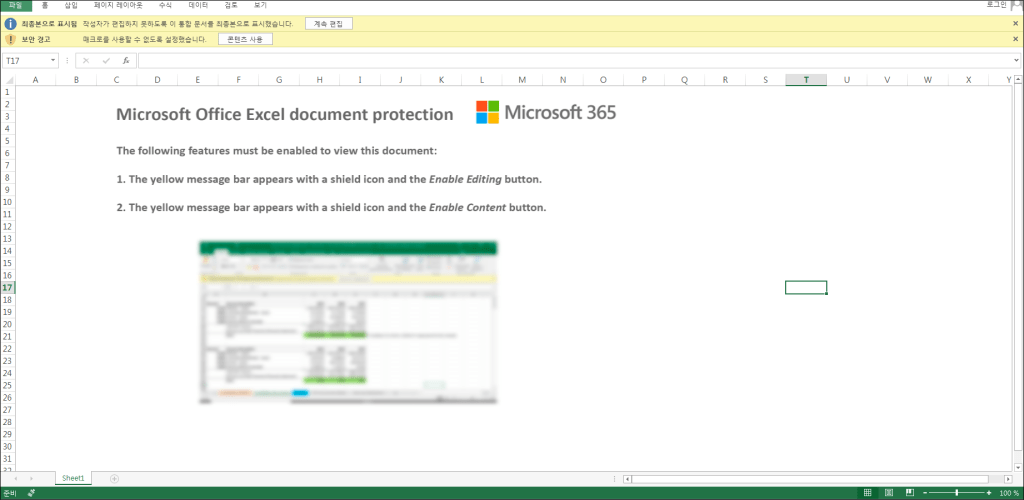
Task: Open the 삽입 (Insert) ribbon tab
Action: click(x=70, y=5)
